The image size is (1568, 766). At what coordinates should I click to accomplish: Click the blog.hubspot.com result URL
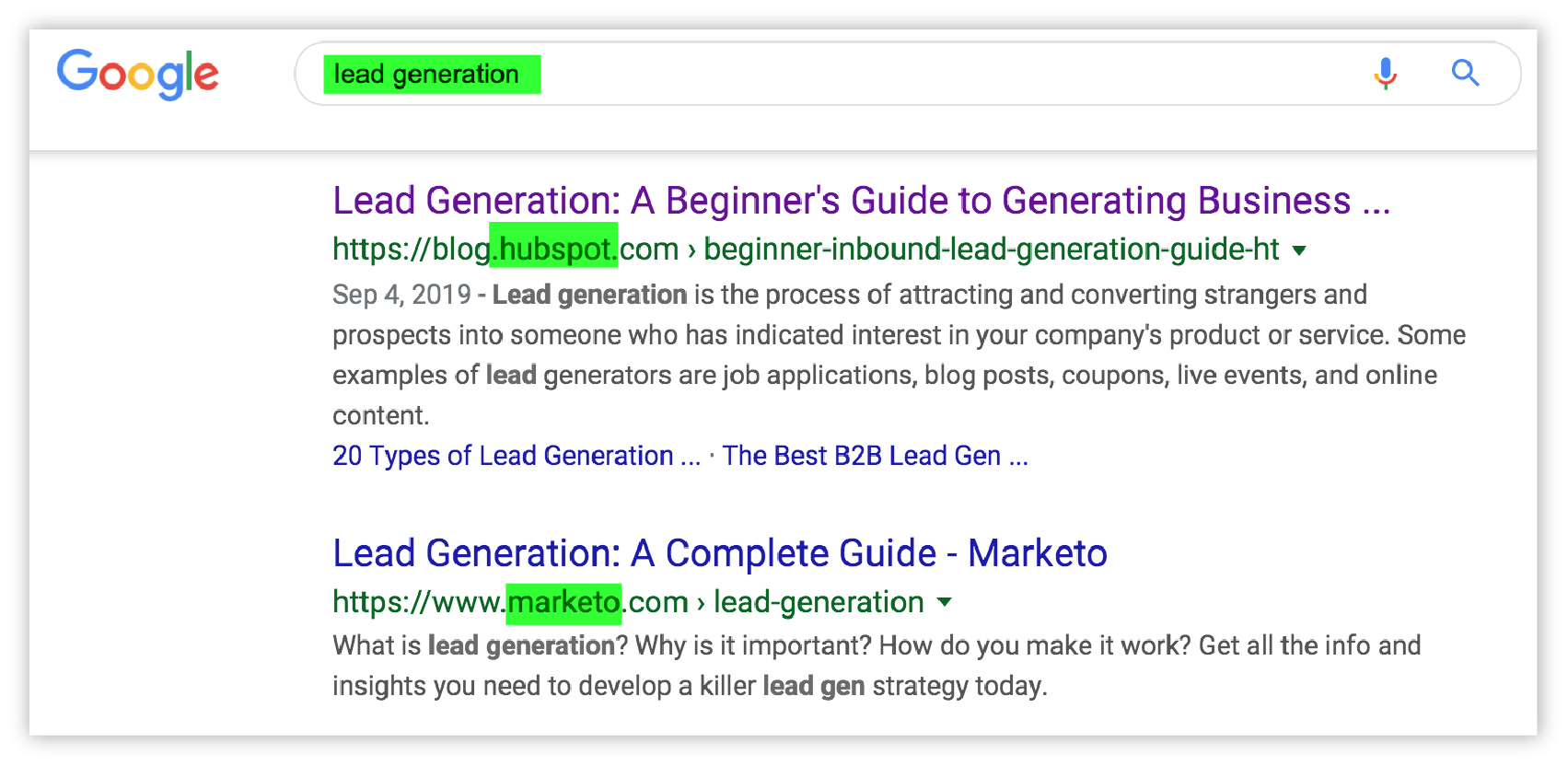click(806, 249)
